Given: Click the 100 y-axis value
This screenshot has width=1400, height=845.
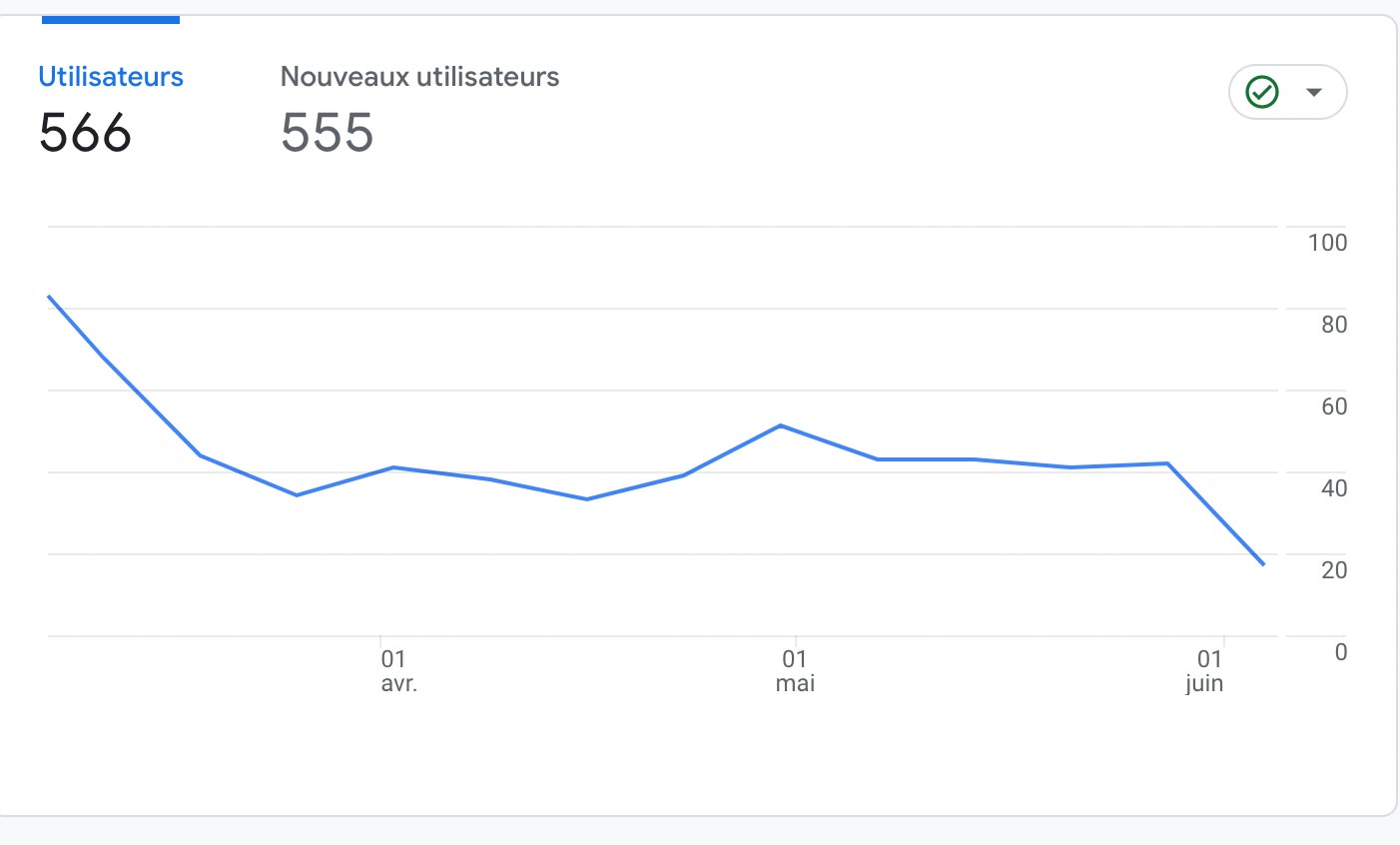Looking at the screenshot, I should (1327, 243).
